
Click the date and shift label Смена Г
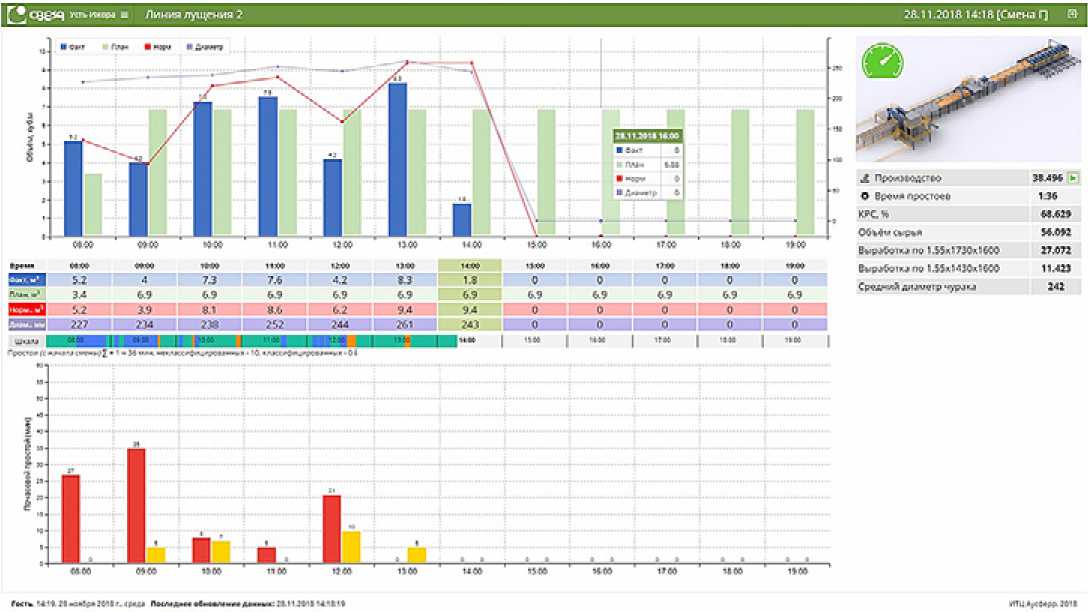[x=976, y=15]
